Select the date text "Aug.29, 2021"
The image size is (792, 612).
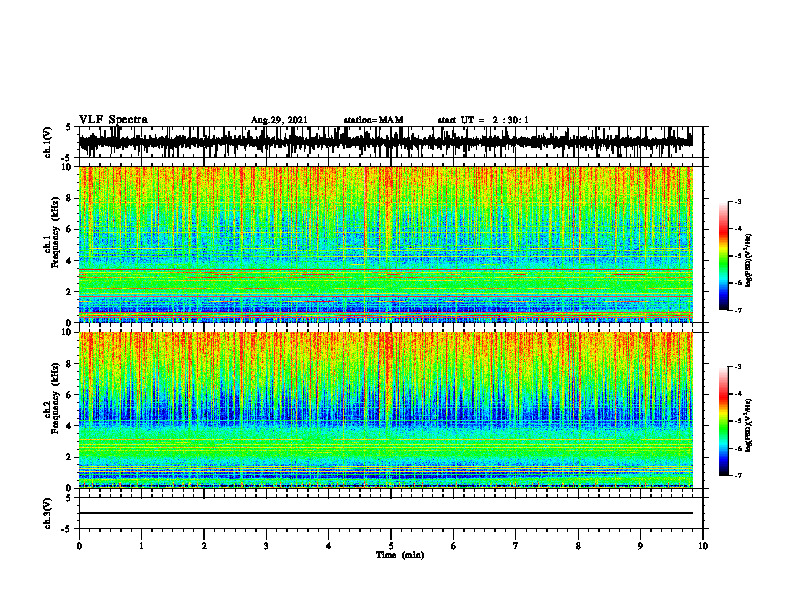(279, 120)
